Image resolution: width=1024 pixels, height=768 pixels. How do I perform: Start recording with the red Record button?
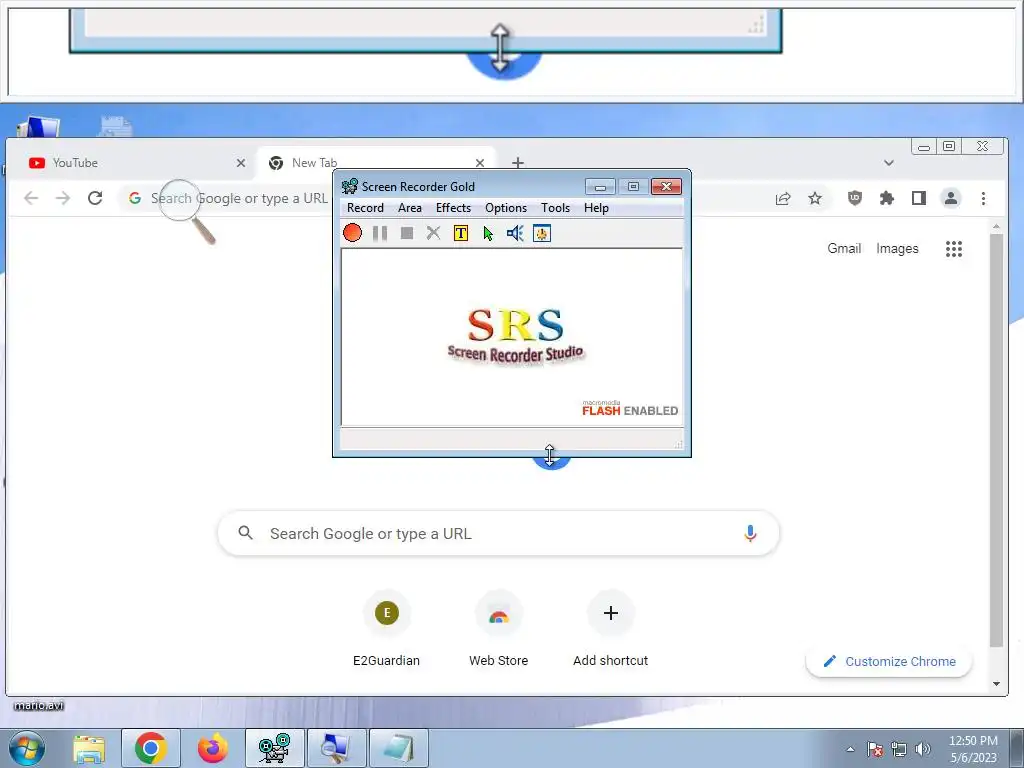point(352,232)
